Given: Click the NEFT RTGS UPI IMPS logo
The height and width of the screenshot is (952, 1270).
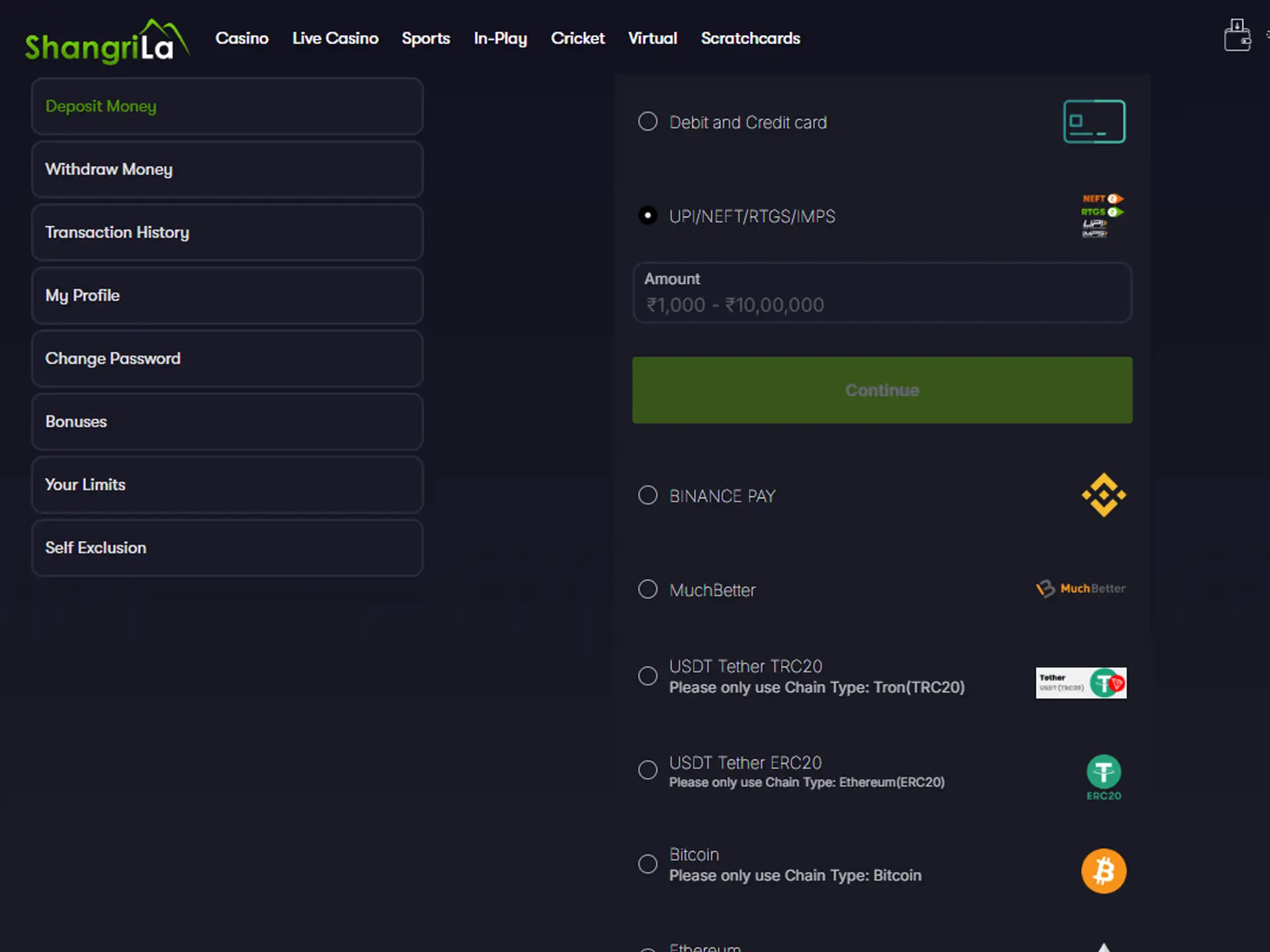Looking at the screenshot, I should pos(1103,216).
